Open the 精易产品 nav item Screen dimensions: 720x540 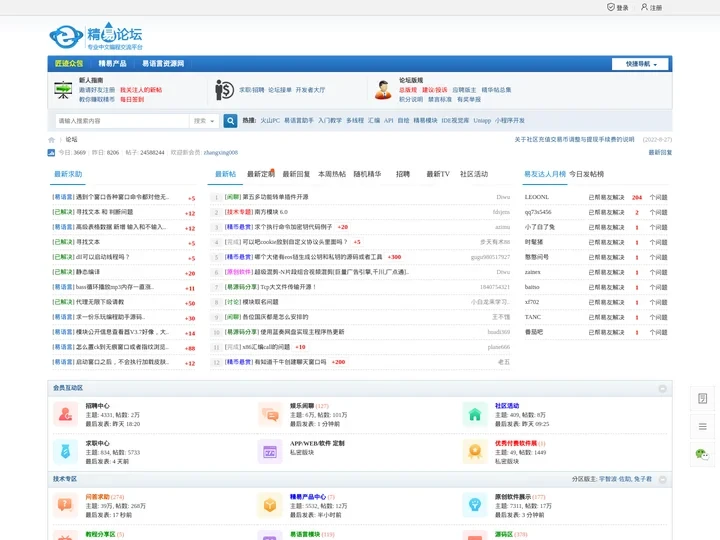[112, 63]
